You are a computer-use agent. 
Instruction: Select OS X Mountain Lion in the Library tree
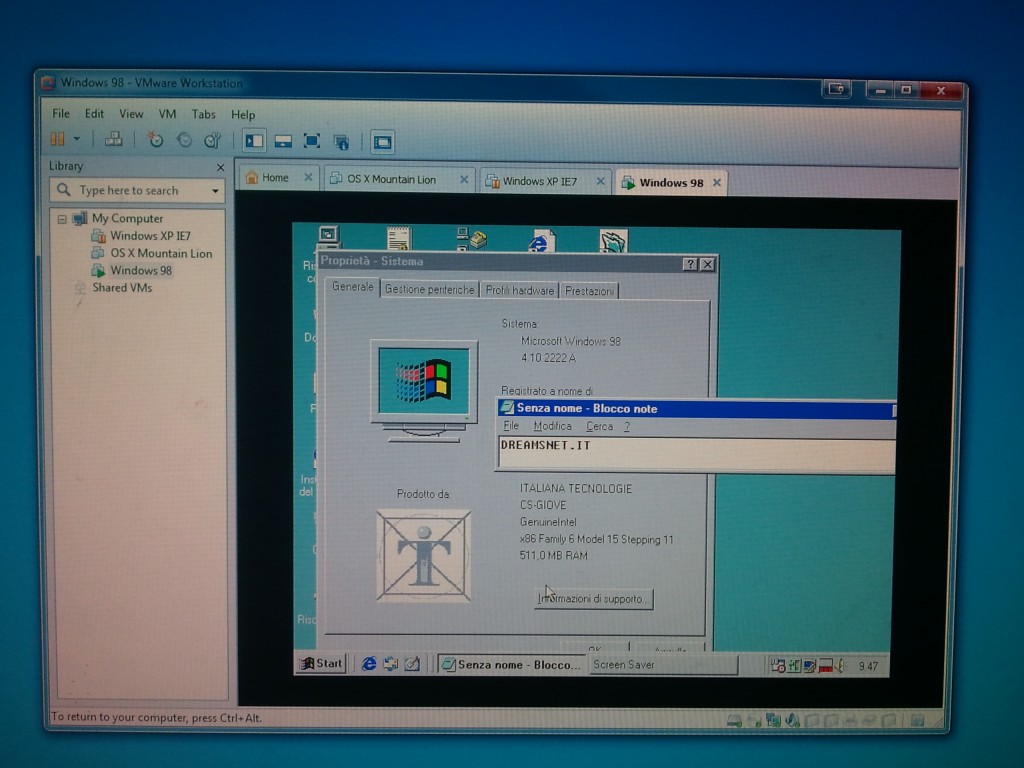click(161, 253)
